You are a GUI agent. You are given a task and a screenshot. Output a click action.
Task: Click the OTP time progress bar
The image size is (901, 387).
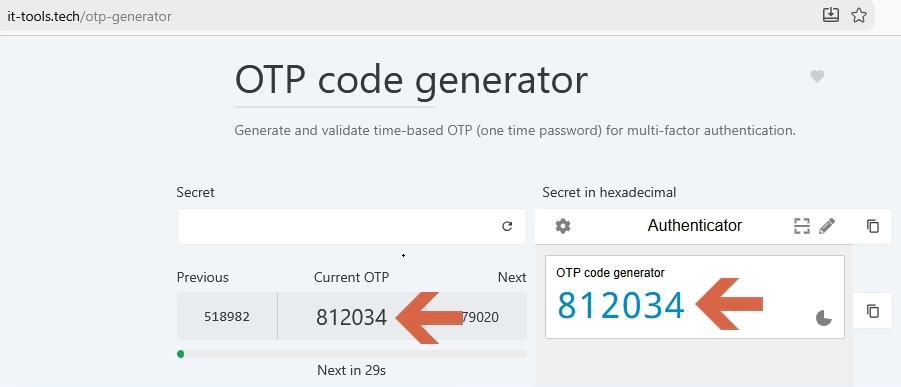click(352, 354)
